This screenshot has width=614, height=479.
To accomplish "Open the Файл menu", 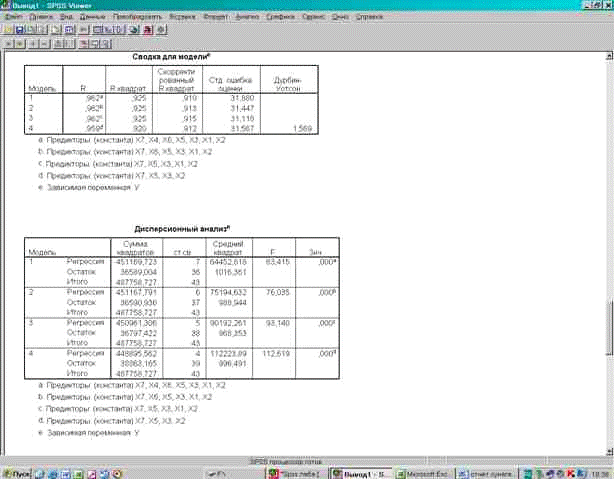I will pos(14,18).
